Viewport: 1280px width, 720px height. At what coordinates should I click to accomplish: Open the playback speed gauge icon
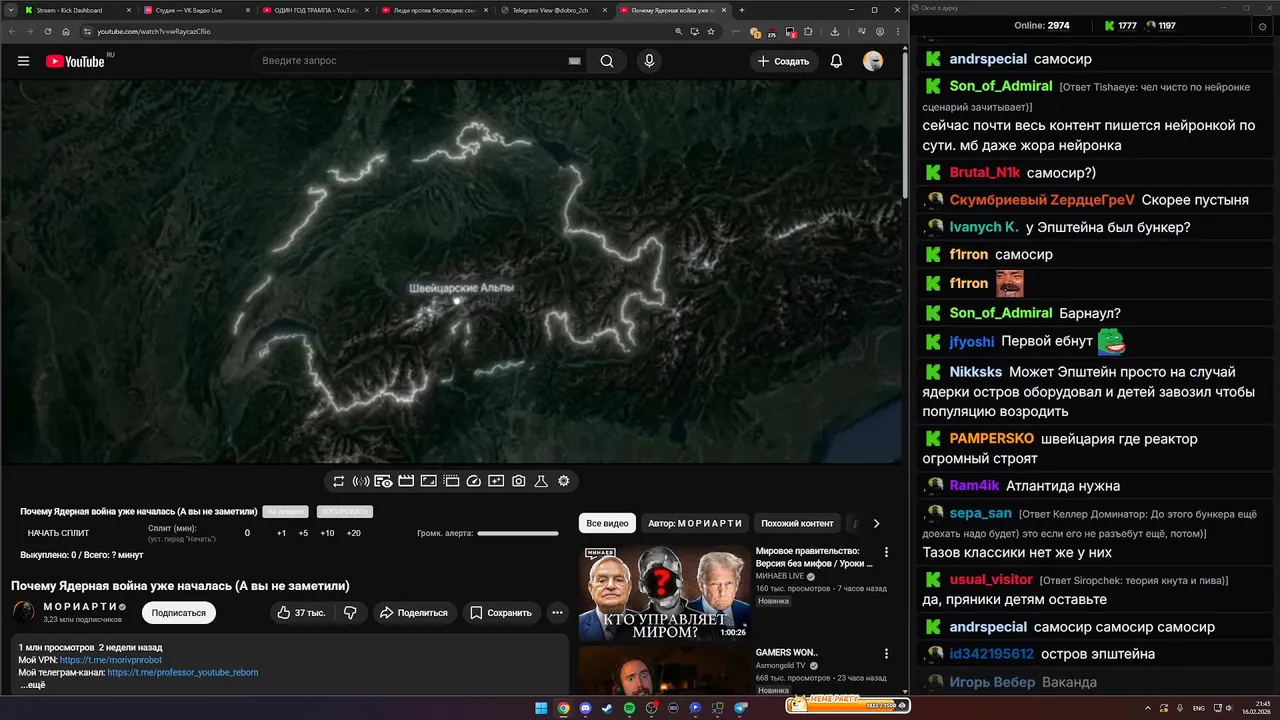pos(474,481)
